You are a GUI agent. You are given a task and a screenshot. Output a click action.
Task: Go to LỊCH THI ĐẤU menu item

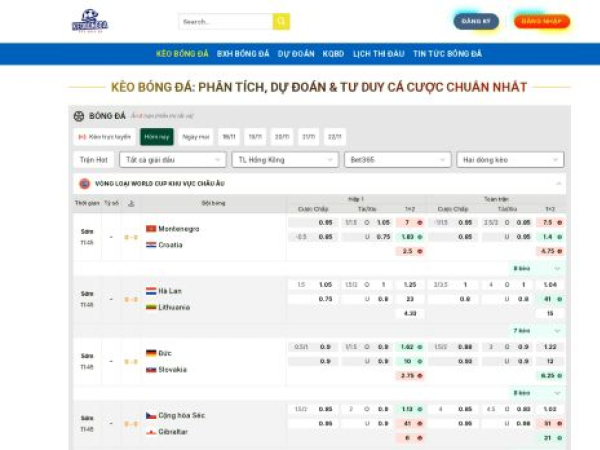click(x=377, y=54)
